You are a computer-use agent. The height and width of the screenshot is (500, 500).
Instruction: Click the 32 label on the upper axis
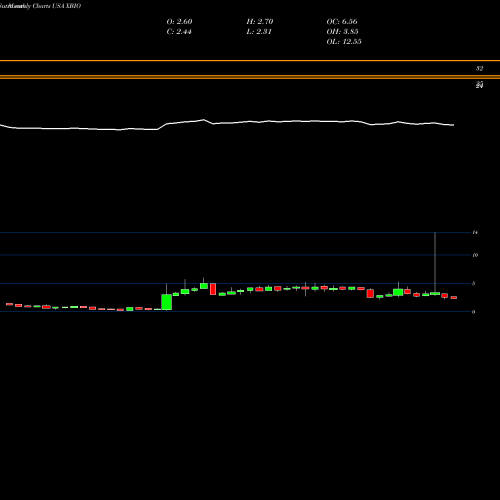point(479,68)
